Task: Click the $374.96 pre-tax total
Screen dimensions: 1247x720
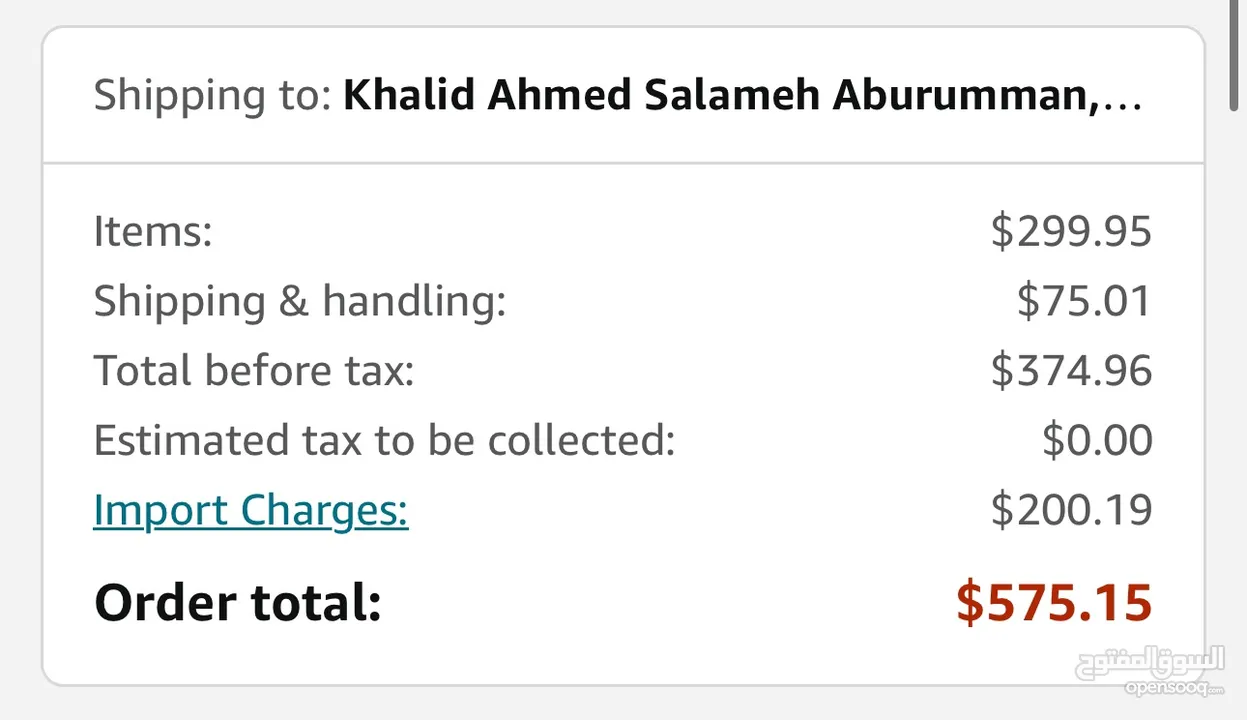Action: click(x=1071, y=371)
